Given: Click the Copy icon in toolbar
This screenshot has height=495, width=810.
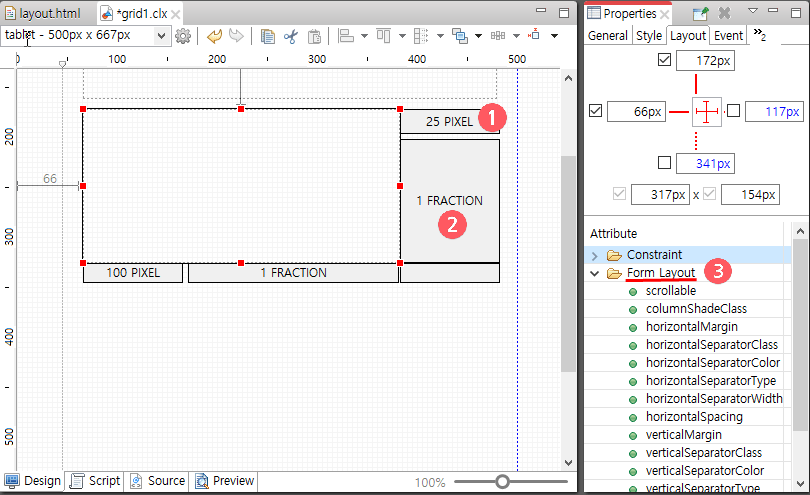Looking at the screenshot, I should tap(268, 36).
